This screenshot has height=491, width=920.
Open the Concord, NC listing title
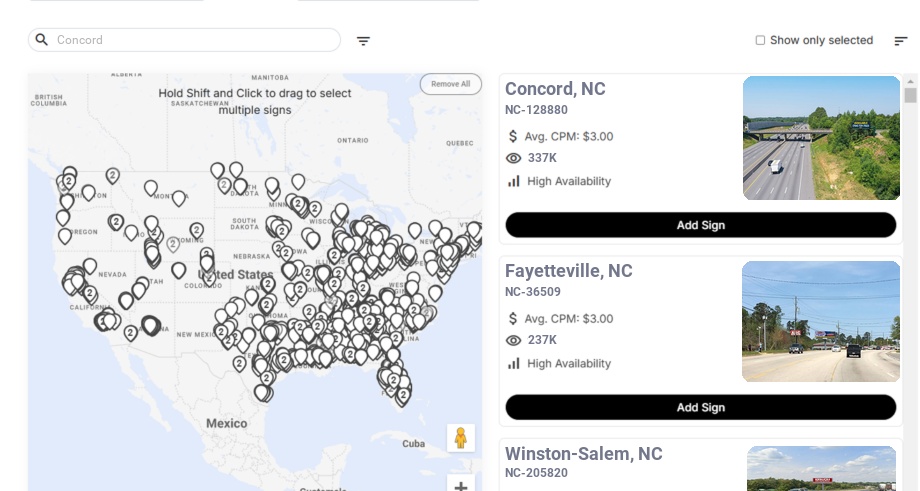(555, 89)
